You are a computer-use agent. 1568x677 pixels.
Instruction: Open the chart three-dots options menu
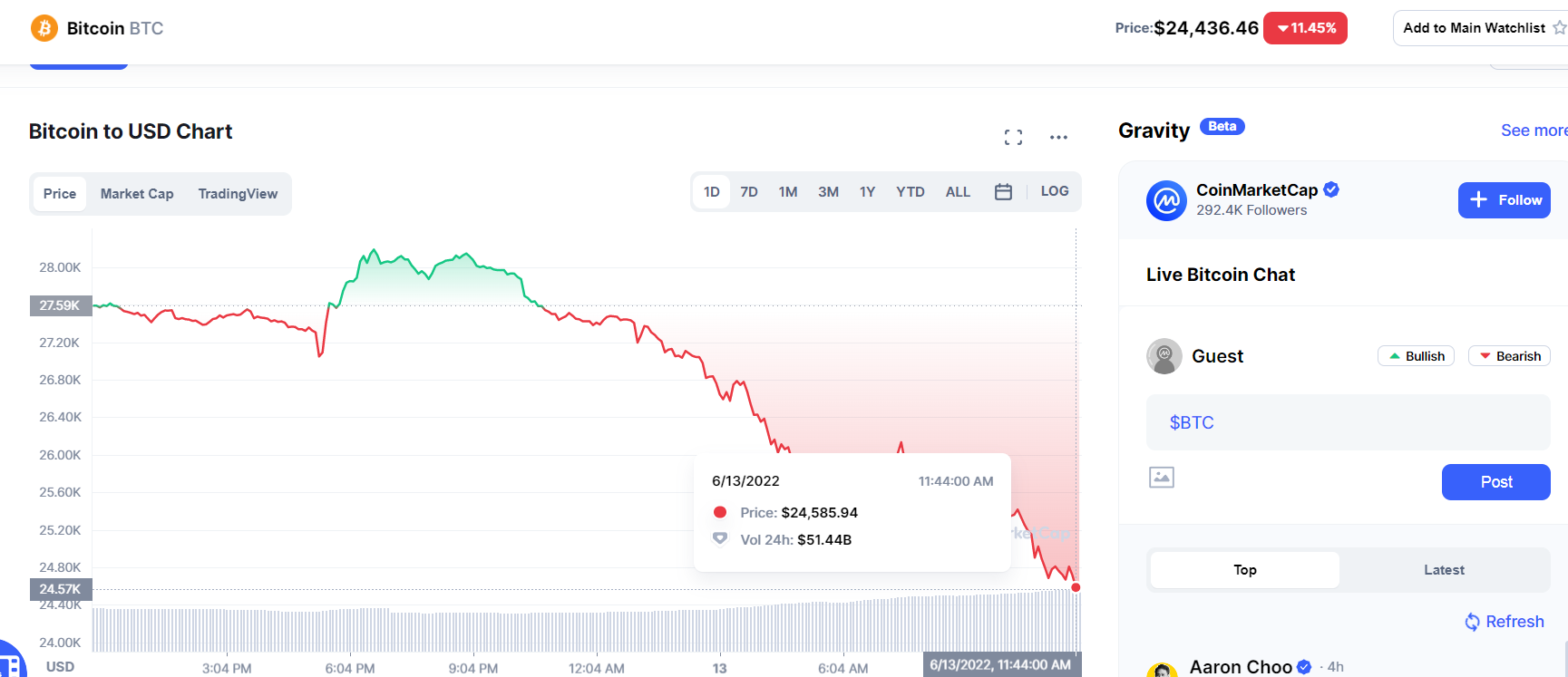1058,137
